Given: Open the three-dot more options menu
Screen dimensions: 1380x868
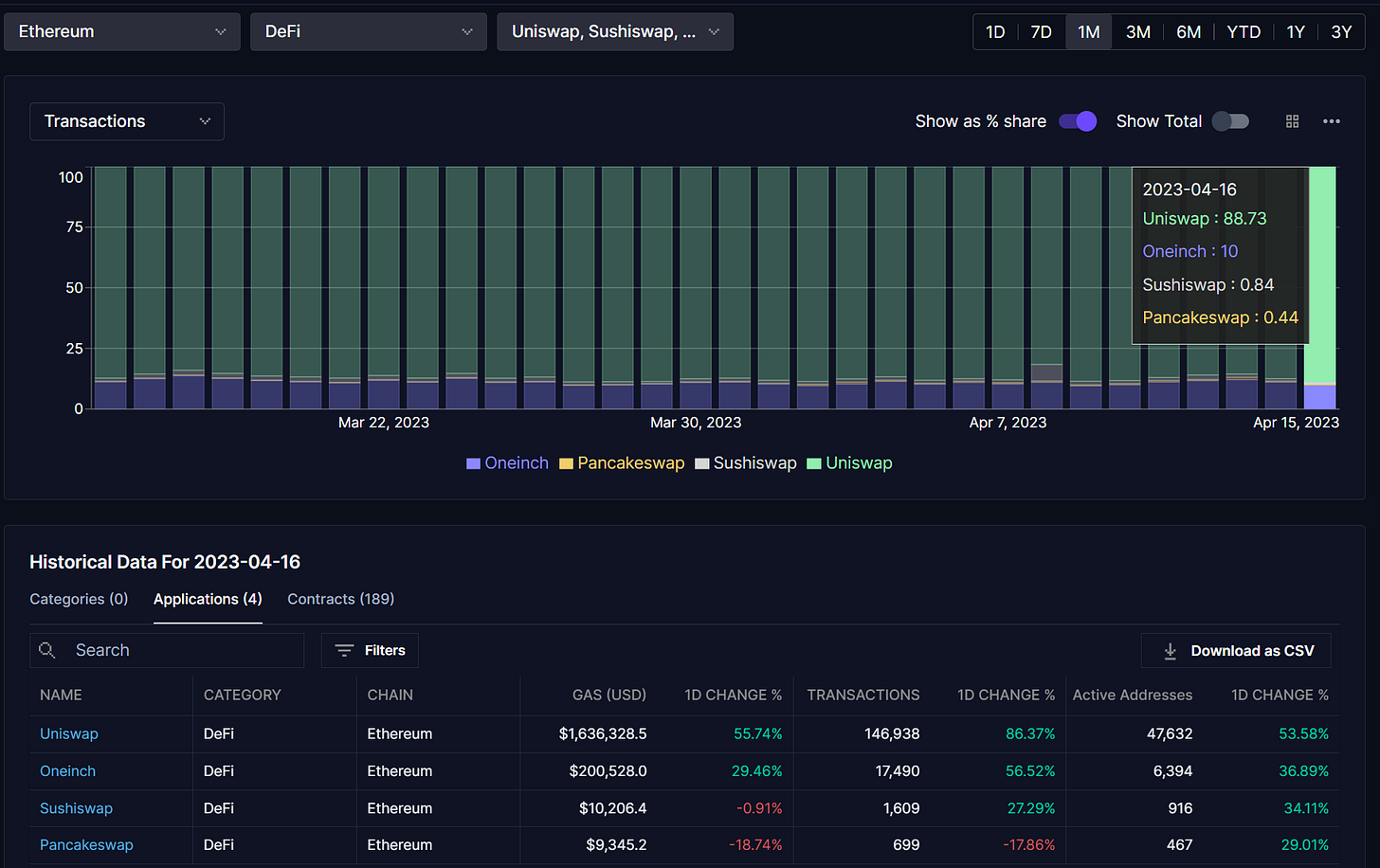Looking at the screenshot, I should coord(1332,121).
